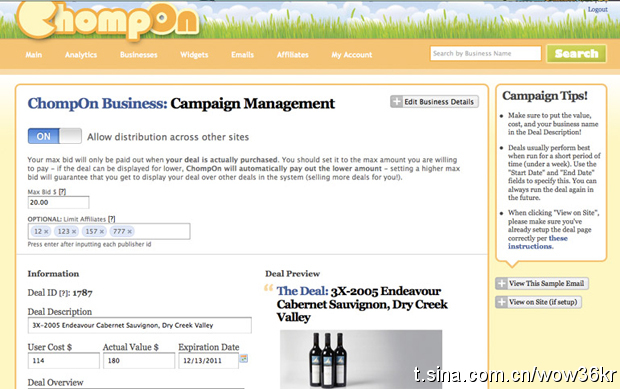
Task: Click View on Site (if setup) button
Action: [539, 302]
